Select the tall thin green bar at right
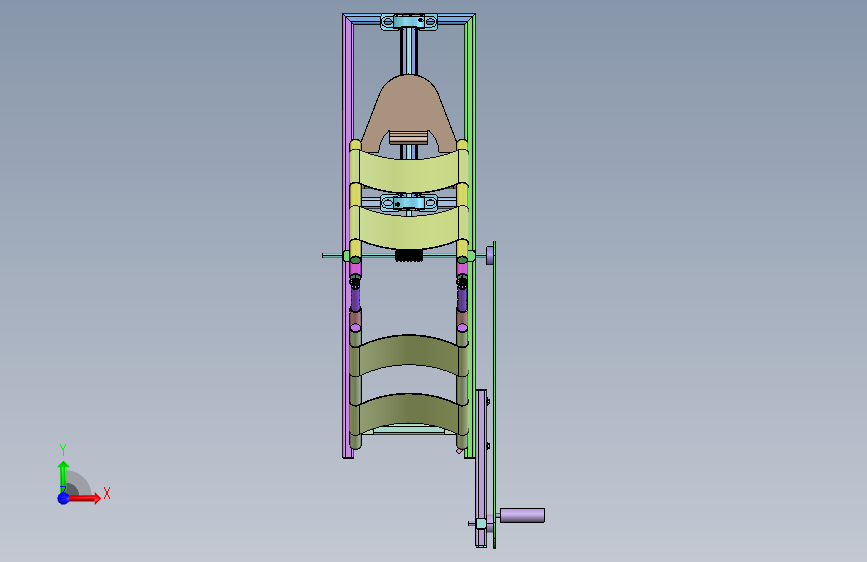Viewport: 867px width, 562px height. tap(494, 394)
